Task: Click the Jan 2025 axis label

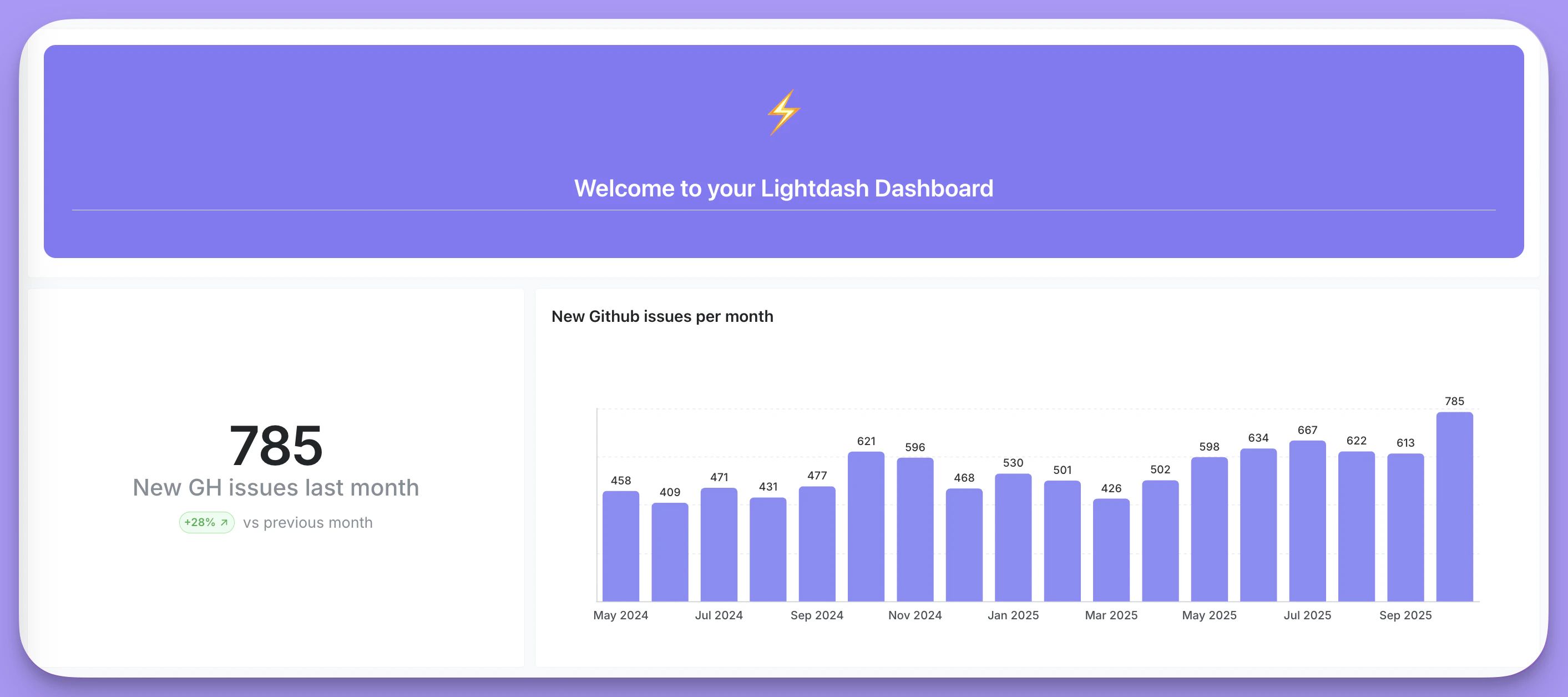Action: (1013, 615)
